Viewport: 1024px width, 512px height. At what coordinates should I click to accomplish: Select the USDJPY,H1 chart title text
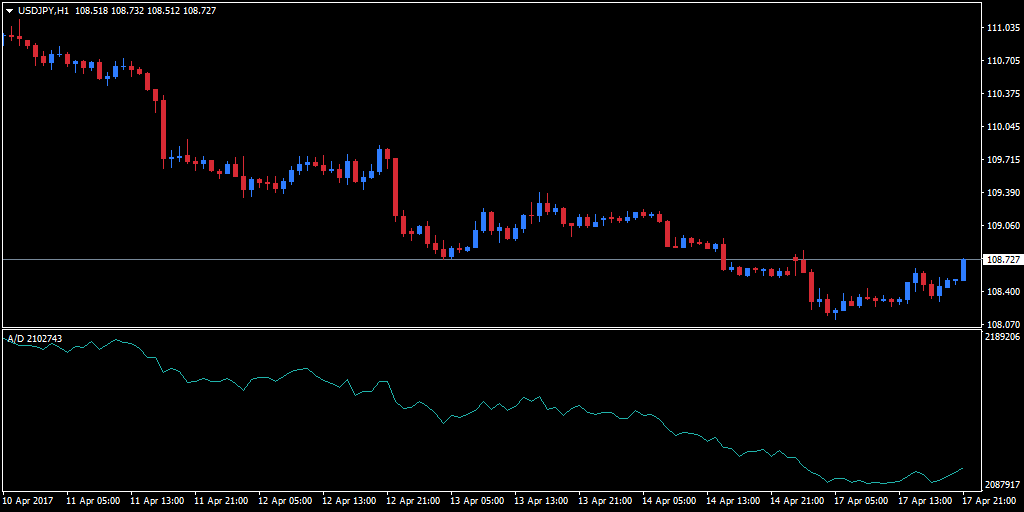(43, 11)
